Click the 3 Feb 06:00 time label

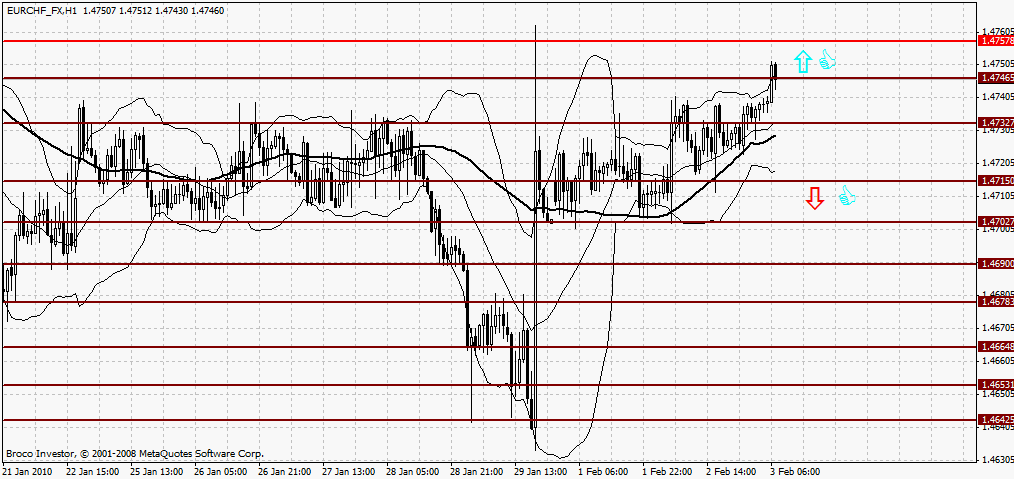tap(795, 472)
